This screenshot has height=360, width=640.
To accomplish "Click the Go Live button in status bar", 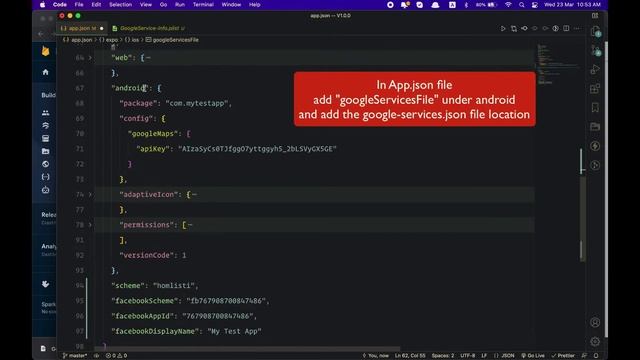I will click(533, 356).
